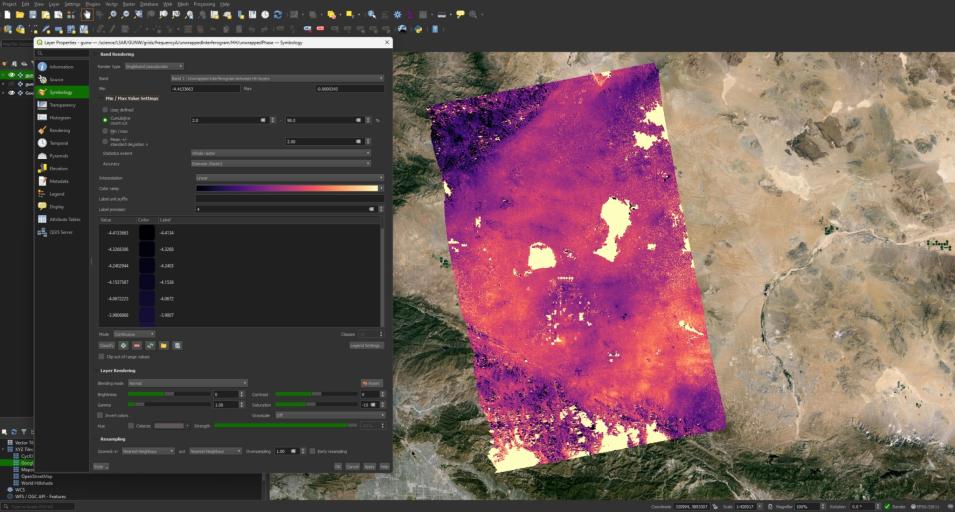Click the Save Project toolbar icon
The width and height of the screenshot is (955, 512).
click(x=33, y=15)
